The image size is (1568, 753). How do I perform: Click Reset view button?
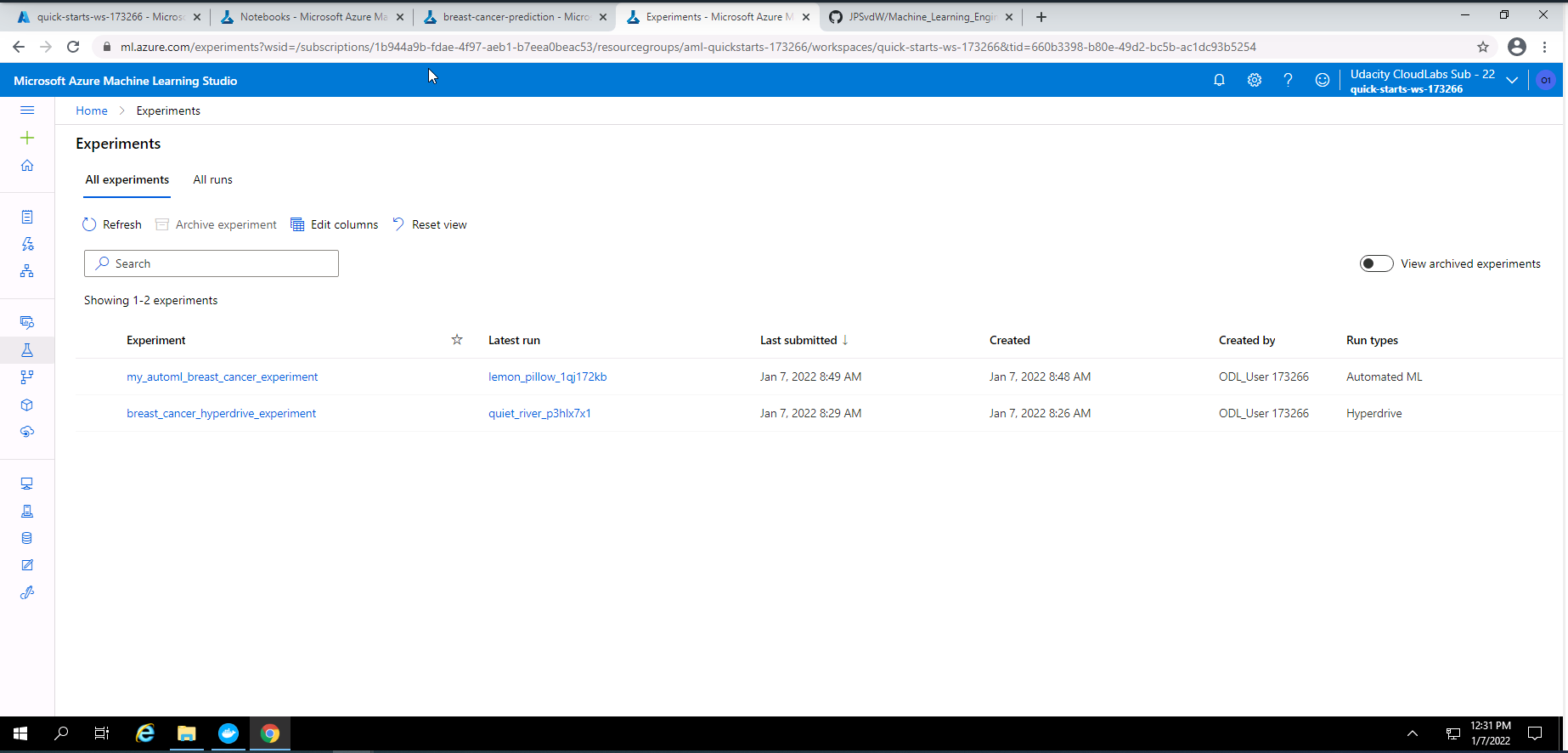[x=429, y=224]
